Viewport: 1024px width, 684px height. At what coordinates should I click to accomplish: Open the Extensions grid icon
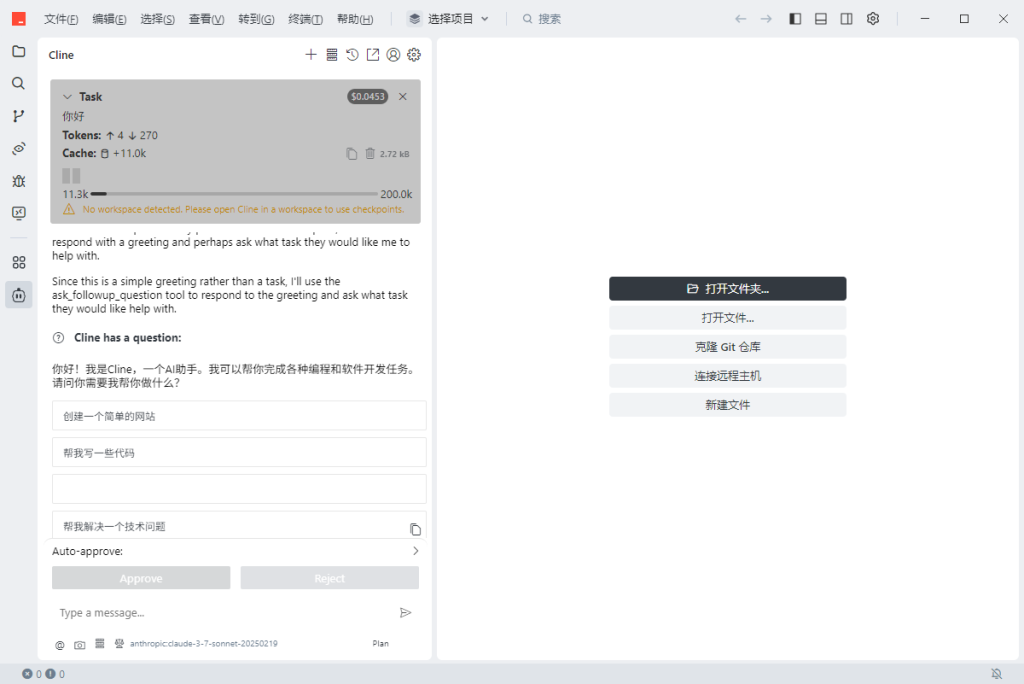click(19, 263)
